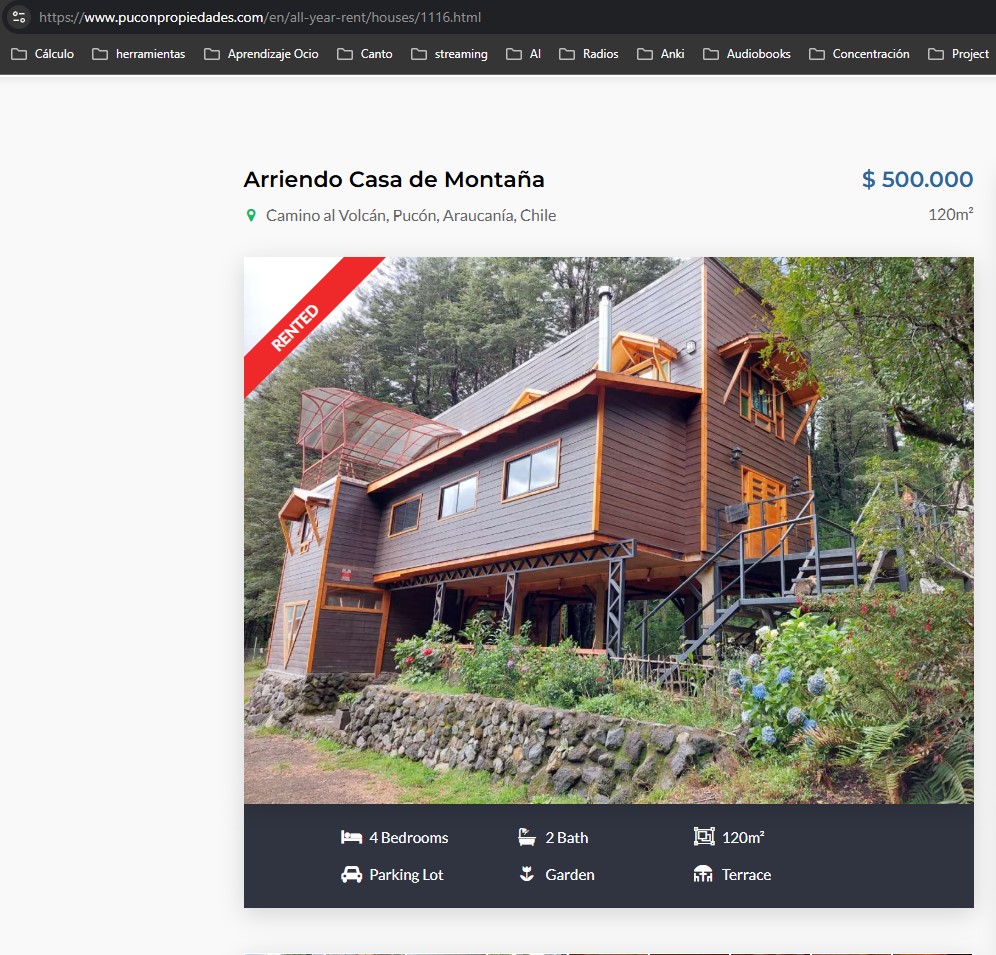Open the herramientas bookmarks folder
Screen dimensions: 996x955
point(138,54)
